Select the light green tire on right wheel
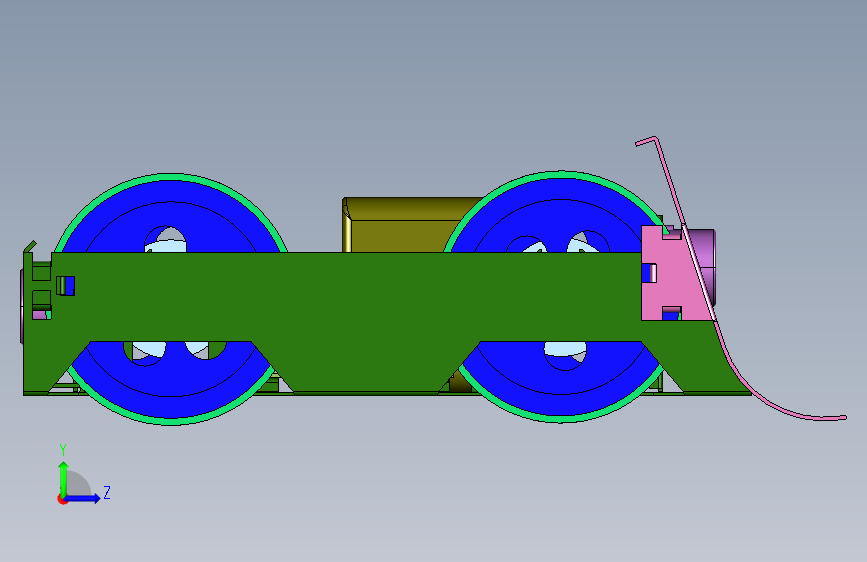The height and width of the screenshot is (562, 867). [x=560, y=175]
